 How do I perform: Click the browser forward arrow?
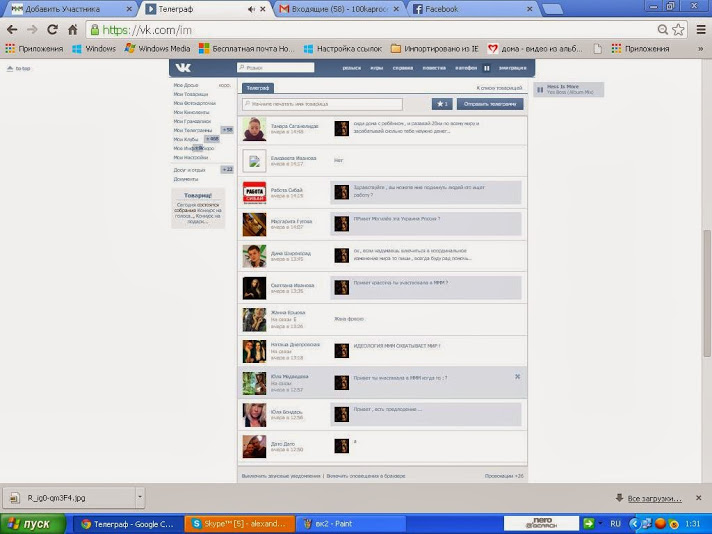(x=32, y=30)
